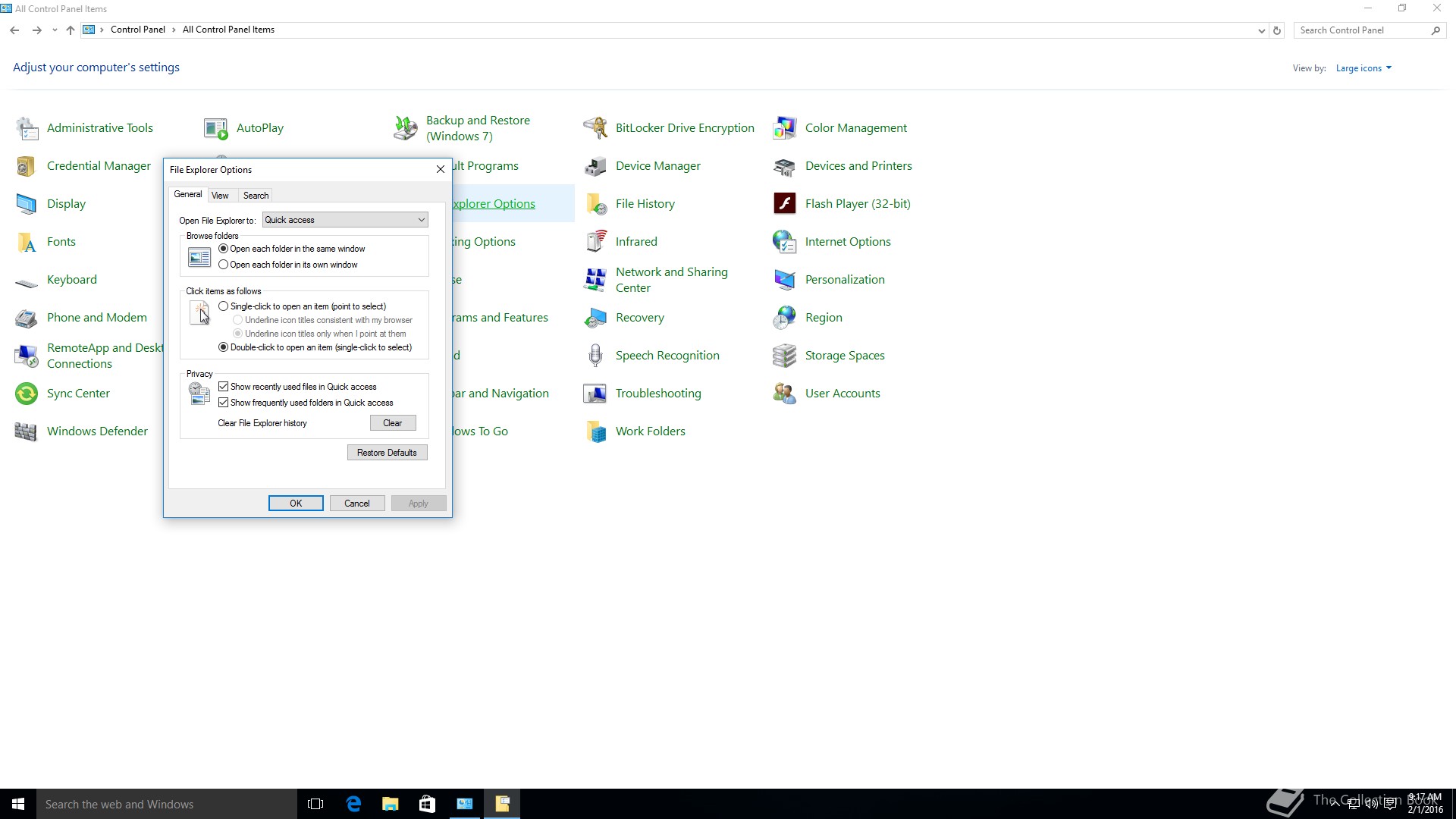The image size is (1456, 819).
Task: Open Windows Store from taskbar
Action: pyautogui.click(x=428, y=804)
